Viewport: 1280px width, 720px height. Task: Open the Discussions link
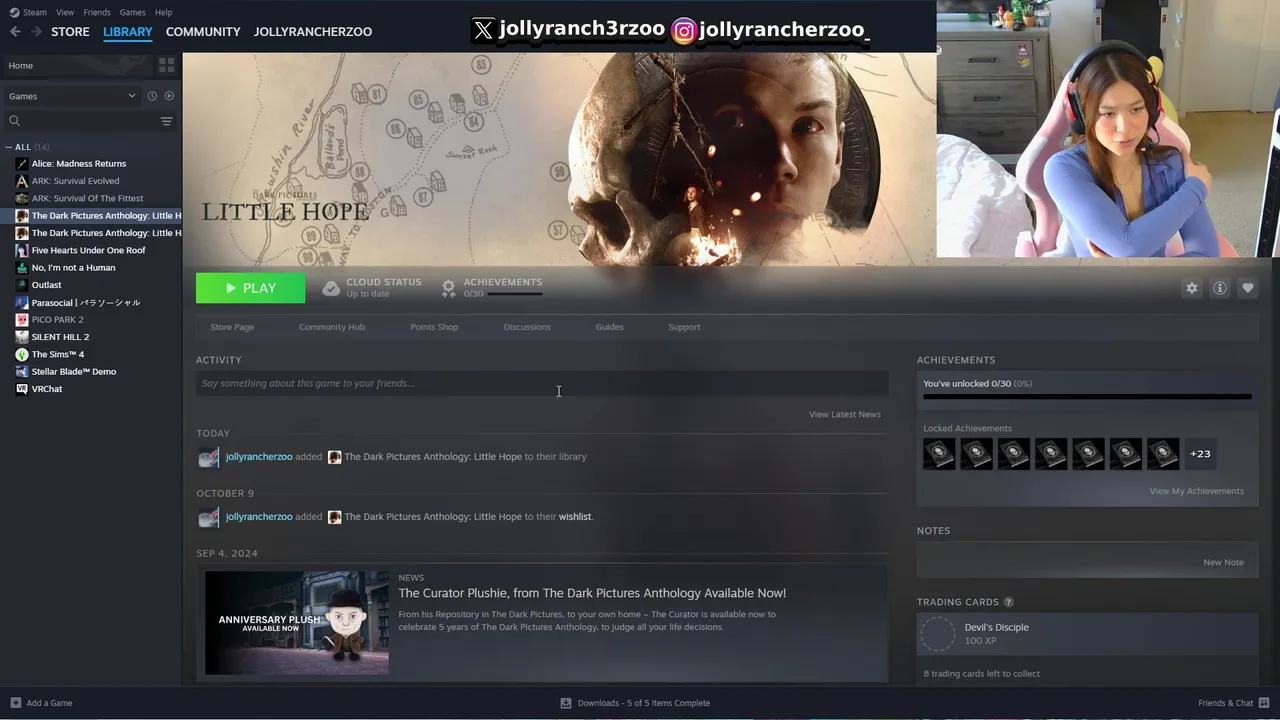[527, 327]
